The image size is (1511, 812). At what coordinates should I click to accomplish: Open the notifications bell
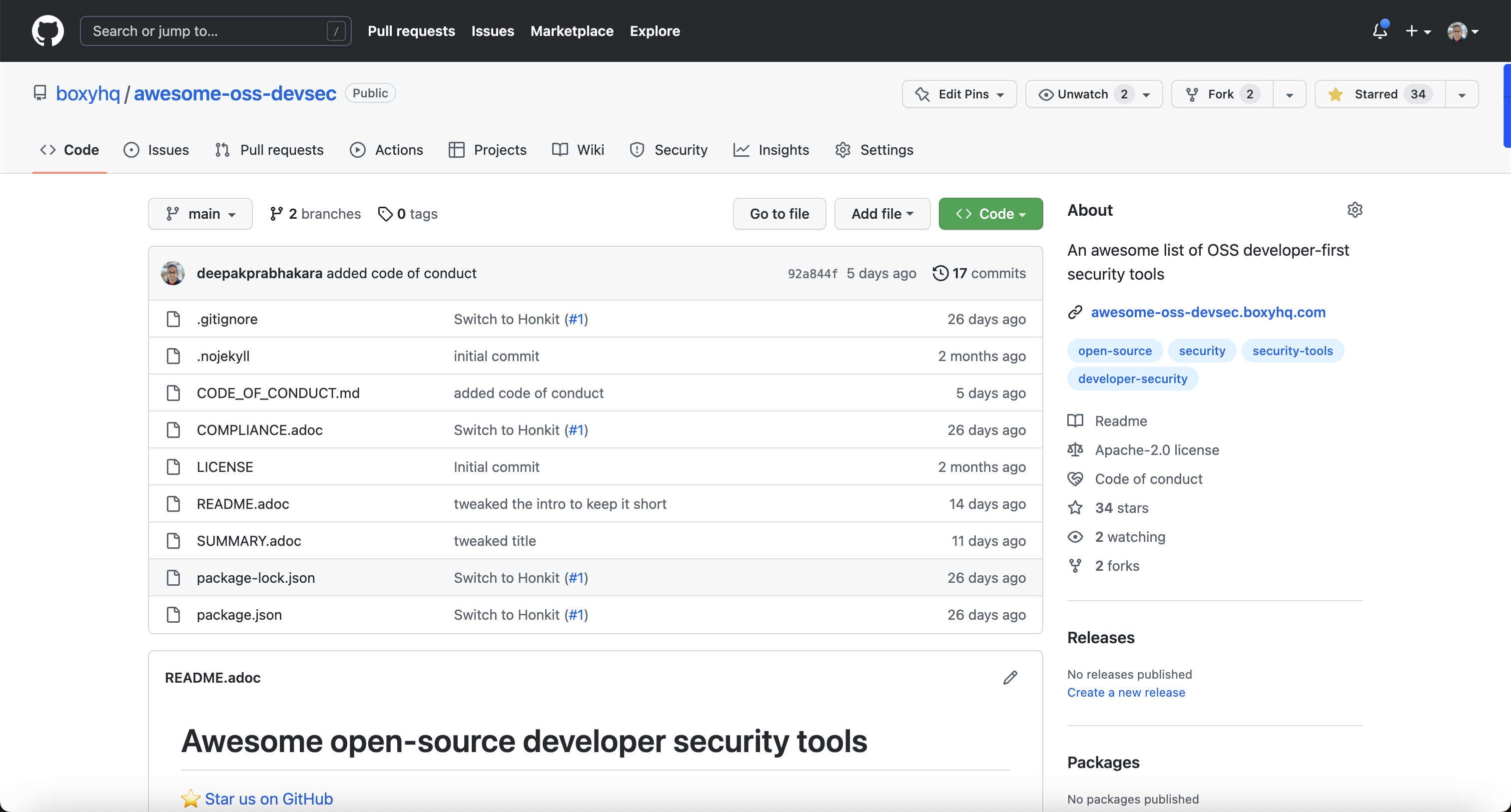coord(1380,31)
